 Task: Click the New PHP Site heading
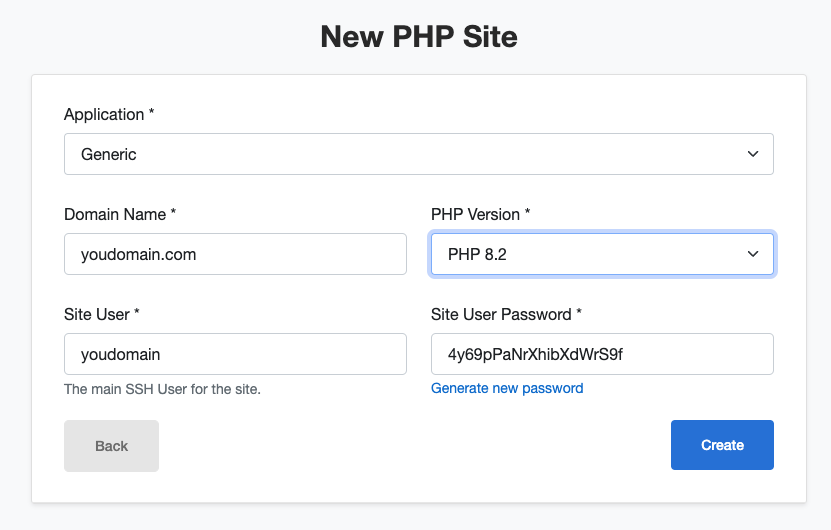pyautogui.click(x=419, y=37)
